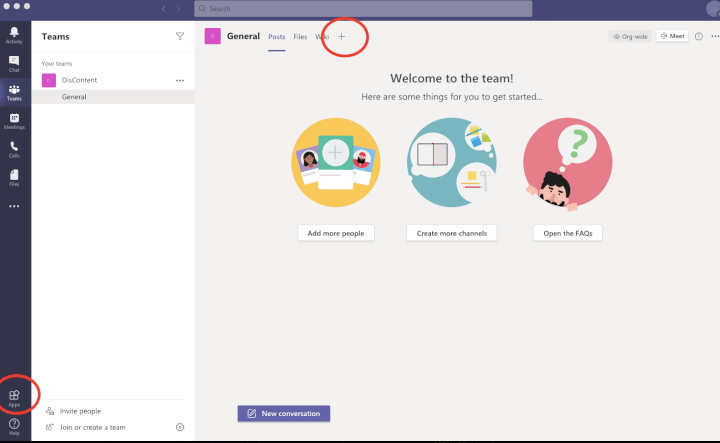Click the Open the FAQs button
This screenshot has height=443, width=720.
pyautogui.click(x=568, y=233)
